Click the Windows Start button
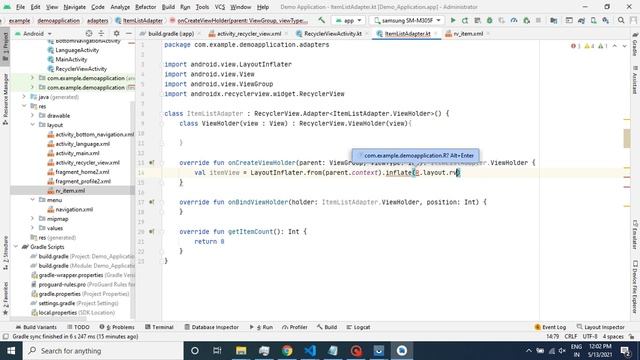640x360 pixels. (x=11, y=351)
